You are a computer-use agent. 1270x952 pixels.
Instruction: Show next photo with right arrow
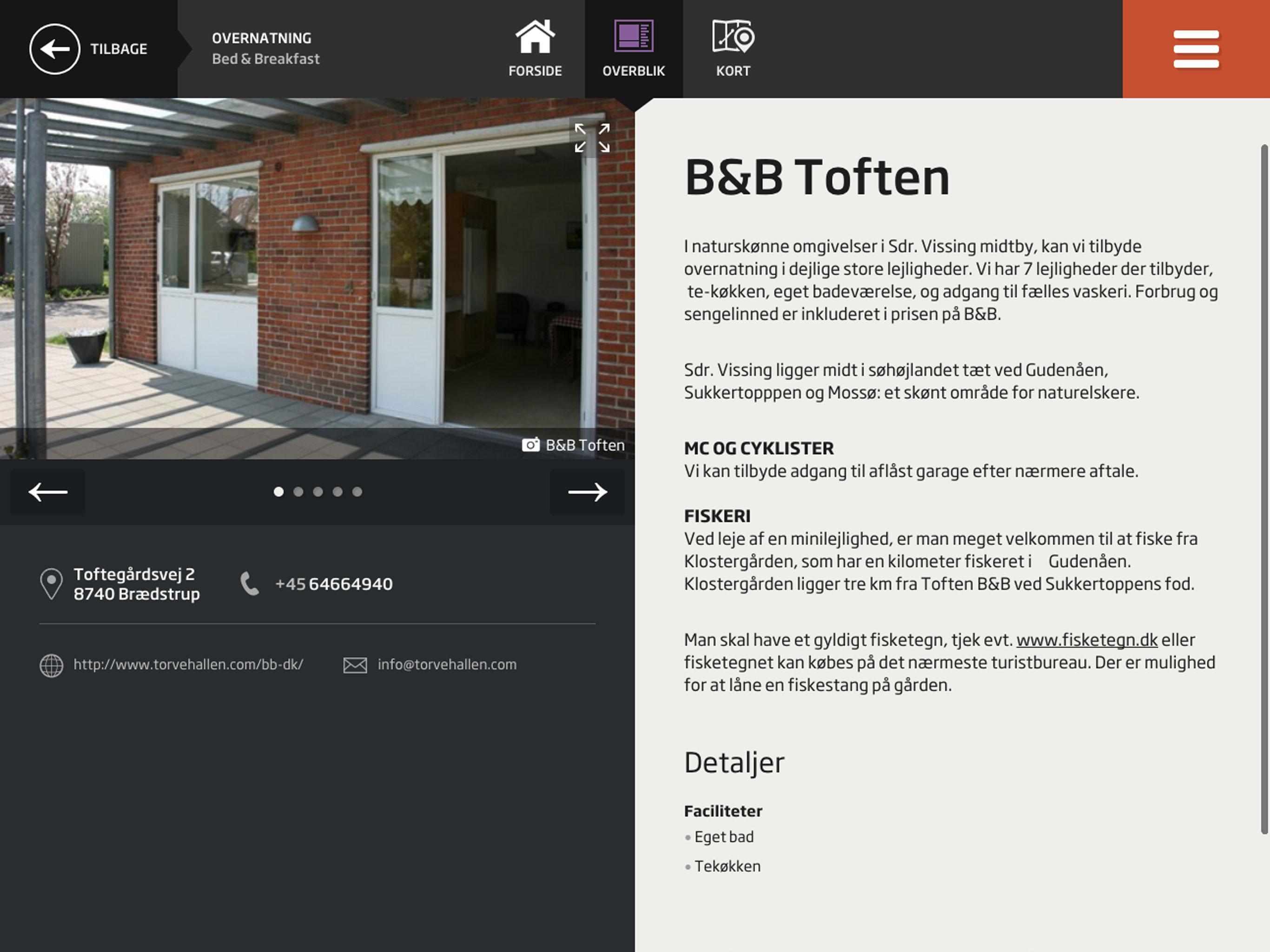point(587,492)
